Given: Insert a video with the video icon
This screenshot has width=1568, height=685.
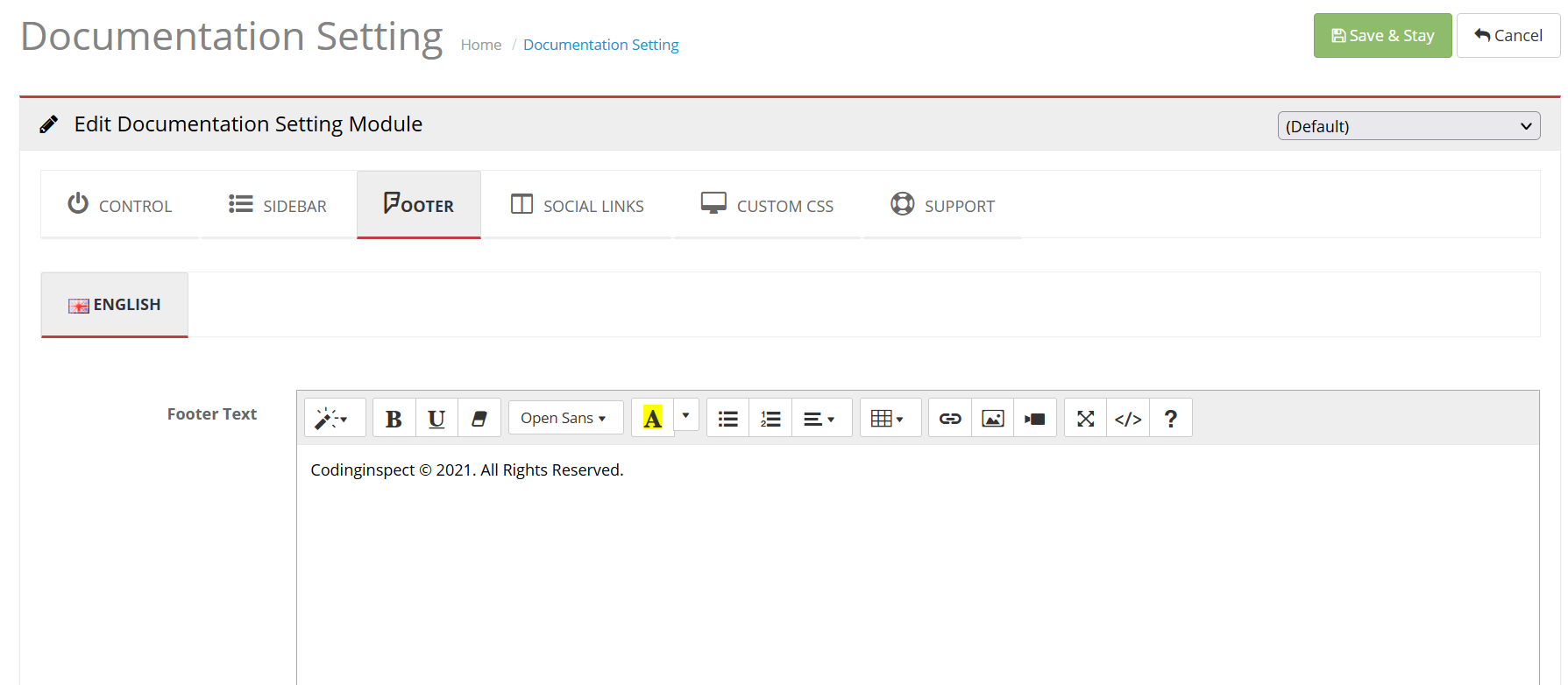Looking at the screenshot, I should pos(1035,419).
